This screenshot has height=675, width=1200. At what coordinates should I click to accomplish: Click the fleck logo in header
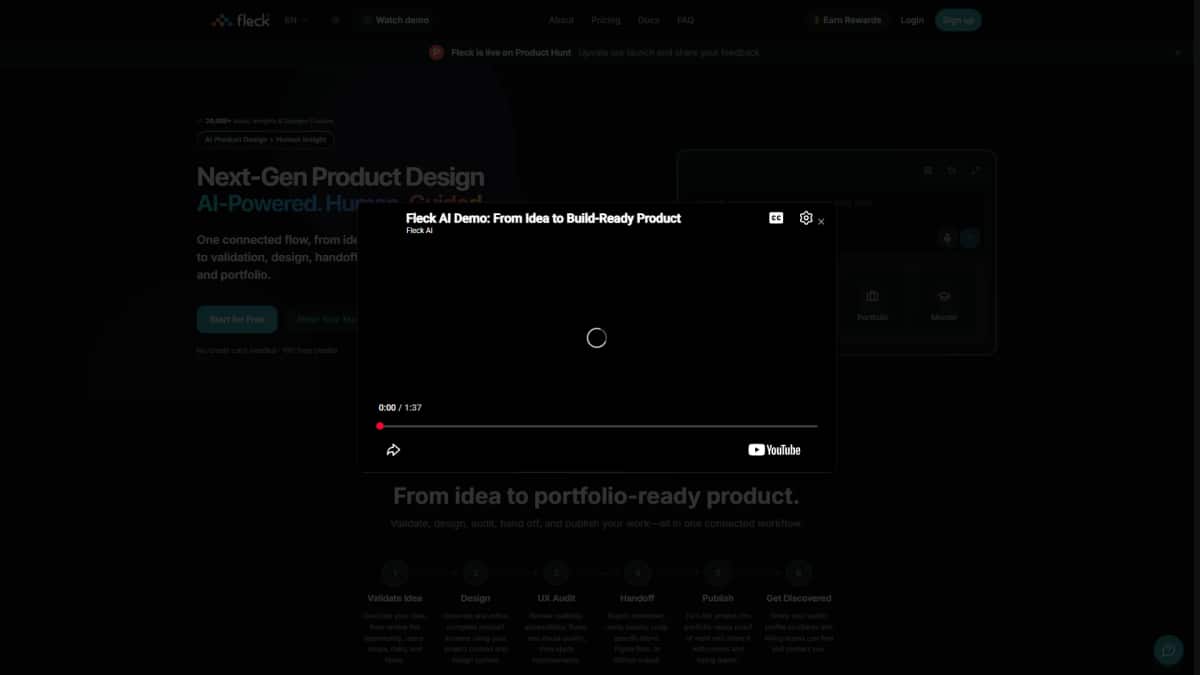(240, 20)
